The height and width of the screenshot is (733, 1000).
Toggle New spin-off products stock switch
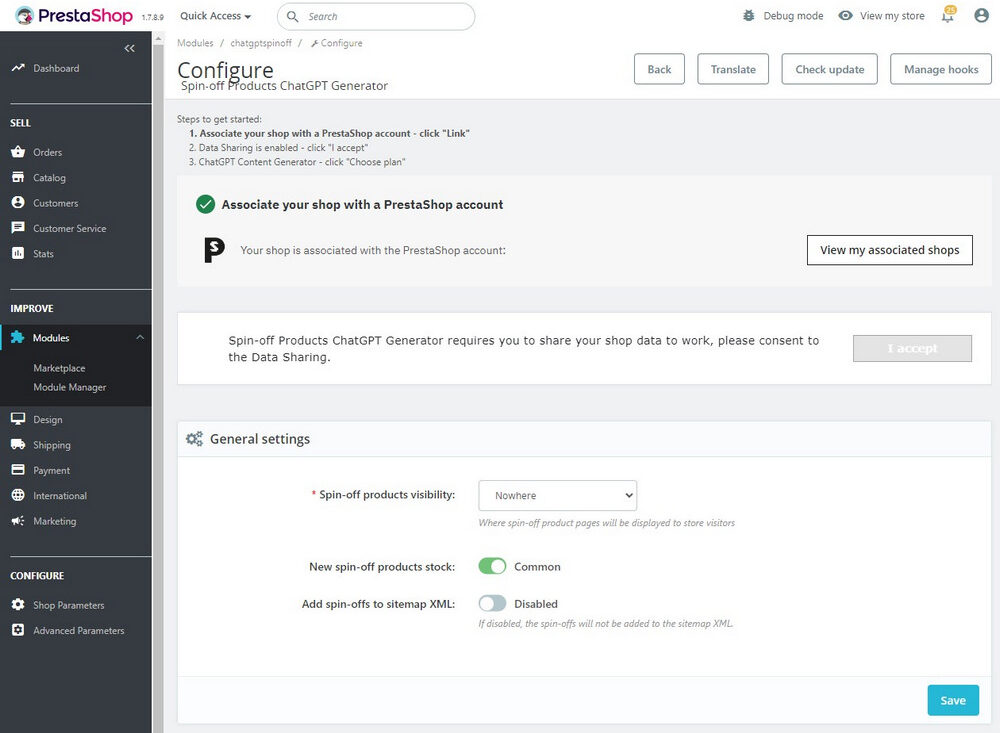click(492, 566)
